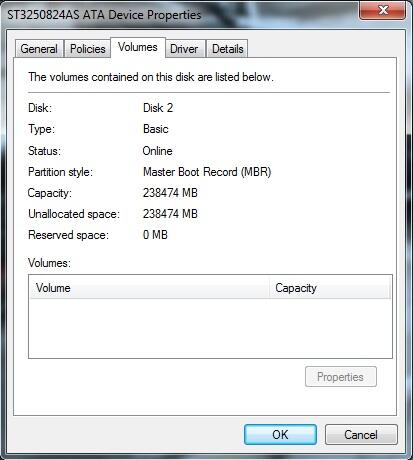This screenshot has width=413, height=460.
Task: Click the 'Status:' label
Action: (44, 151)
